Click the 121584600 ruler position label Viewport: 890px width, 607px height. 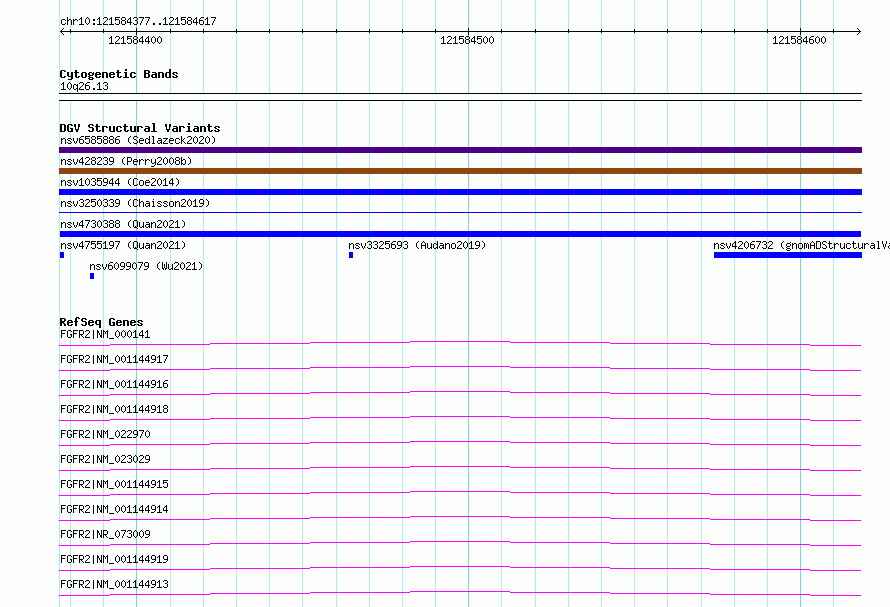tap(799, 40)
